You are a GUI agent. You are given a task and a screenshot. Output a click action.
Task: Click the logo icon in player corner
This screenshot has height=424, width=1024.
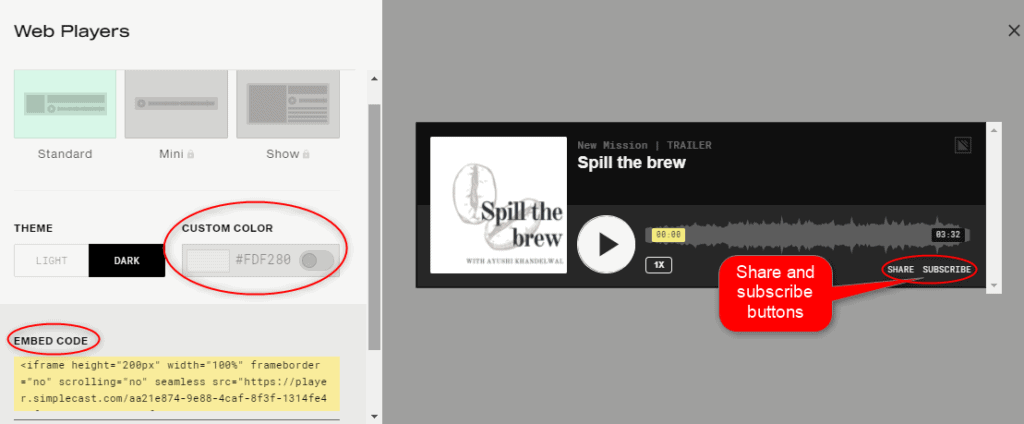(963, 146)
